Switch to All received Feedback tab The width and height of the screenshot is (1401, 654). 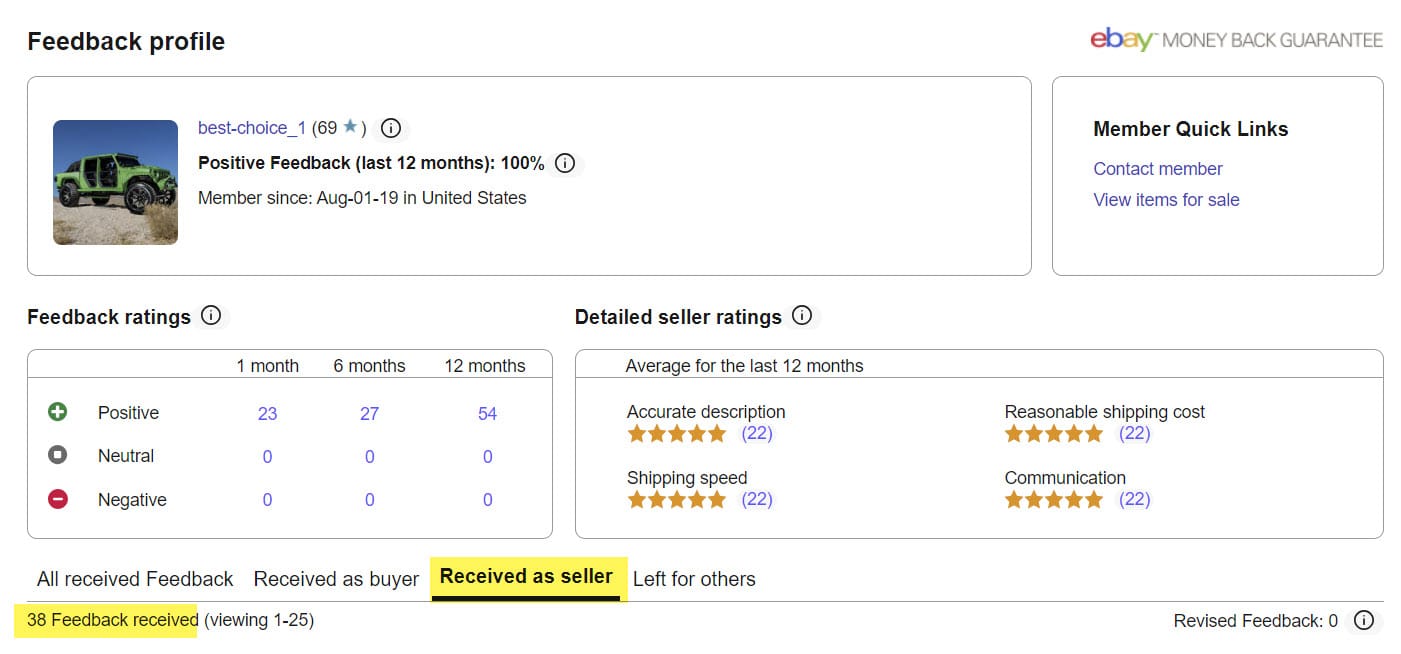(x=135, y=579)
